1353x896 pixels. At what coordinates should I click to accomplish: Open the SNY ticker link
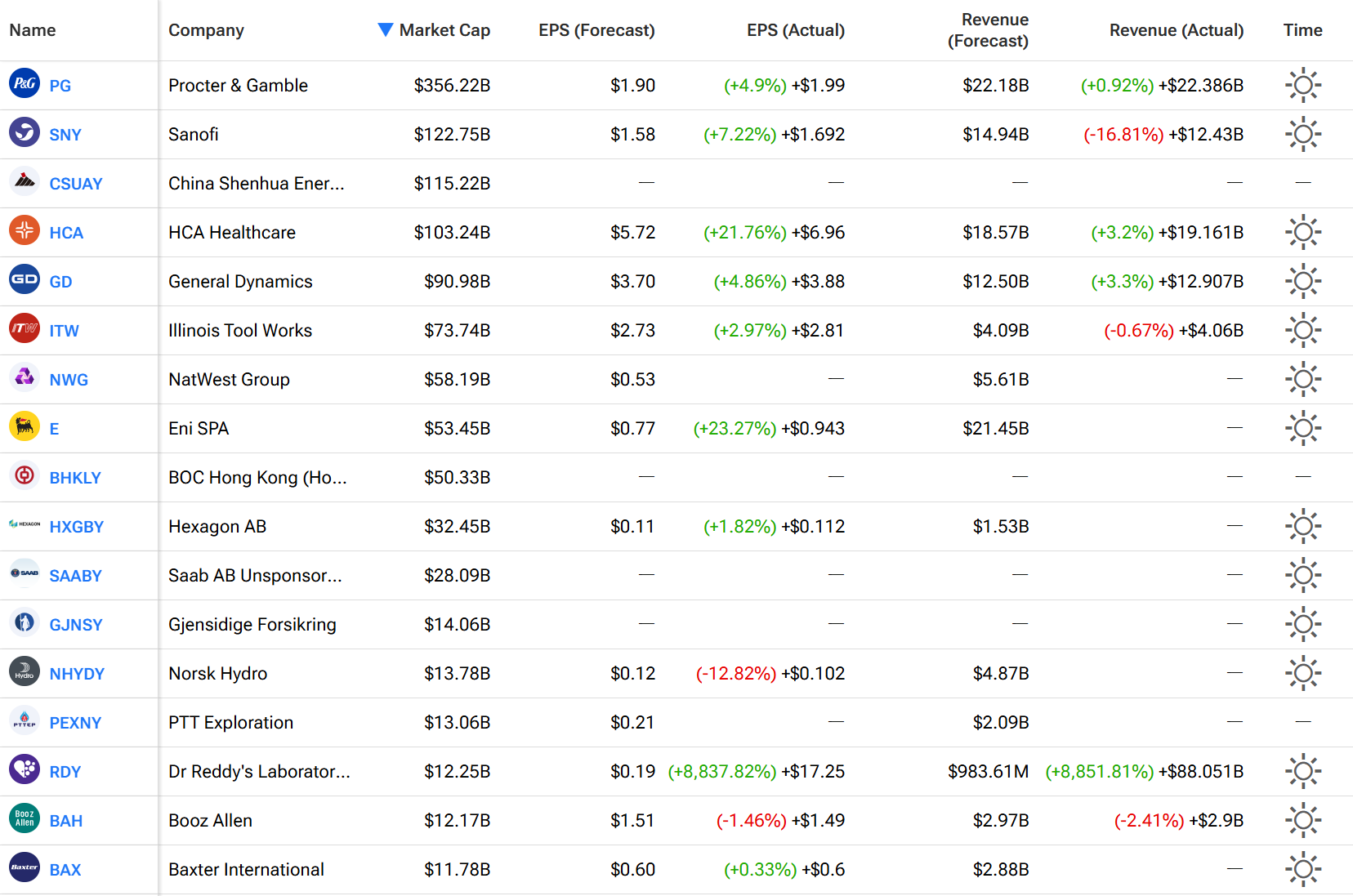coord(65,135)
